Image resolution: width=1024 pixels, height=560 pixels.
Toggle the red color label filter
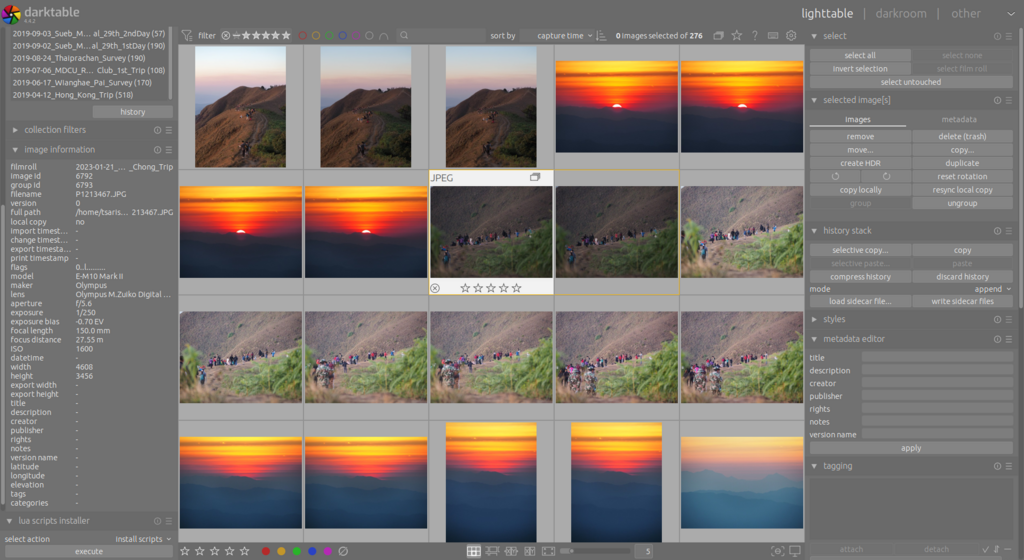coord(302,36)
